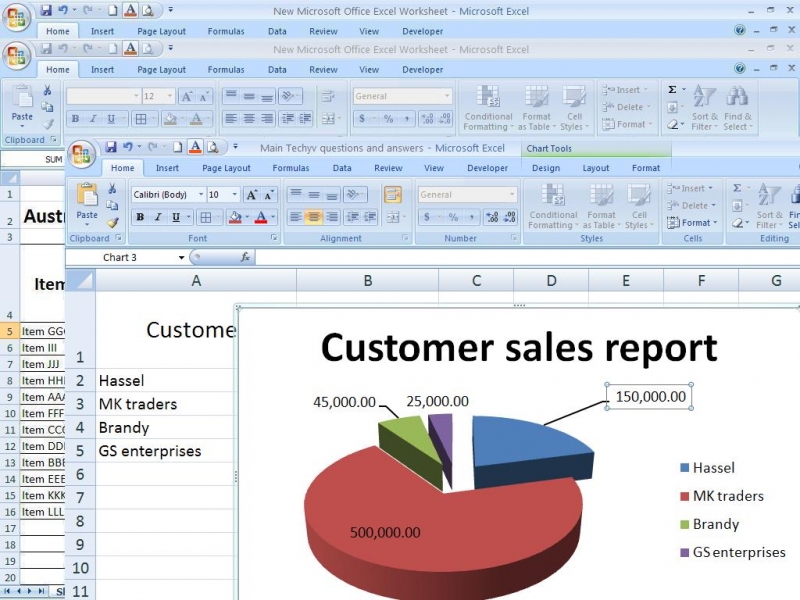Click Increase Font Size beside the size 10 box
This screenshot has height=600, width=800.
point(251,195)
